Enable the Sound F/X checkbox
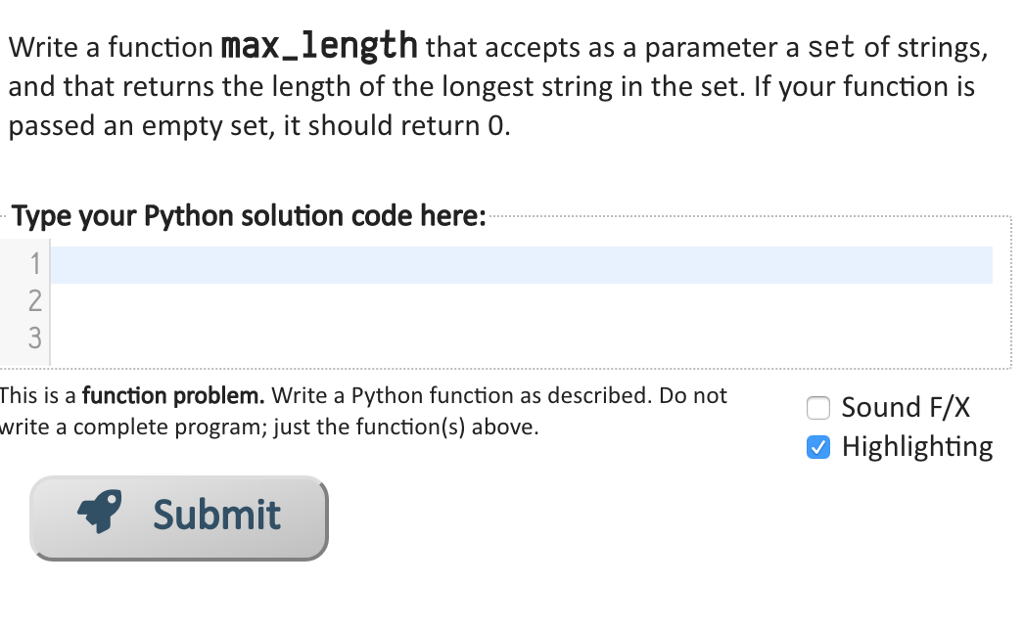This screenshot has width=1024, height=630. click(x=818, y=408)
